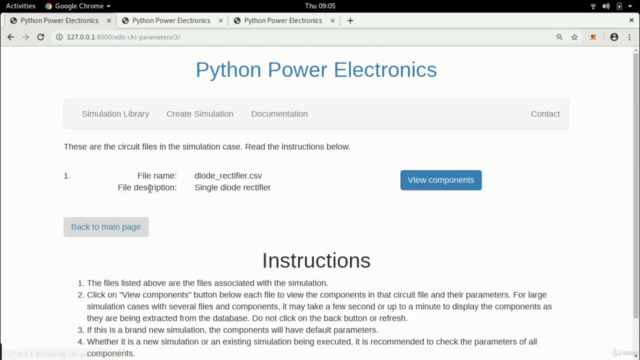Screen dimensions: 640x360
Task: Open Chrome's three-dot menu
Action: pos(629,37)
